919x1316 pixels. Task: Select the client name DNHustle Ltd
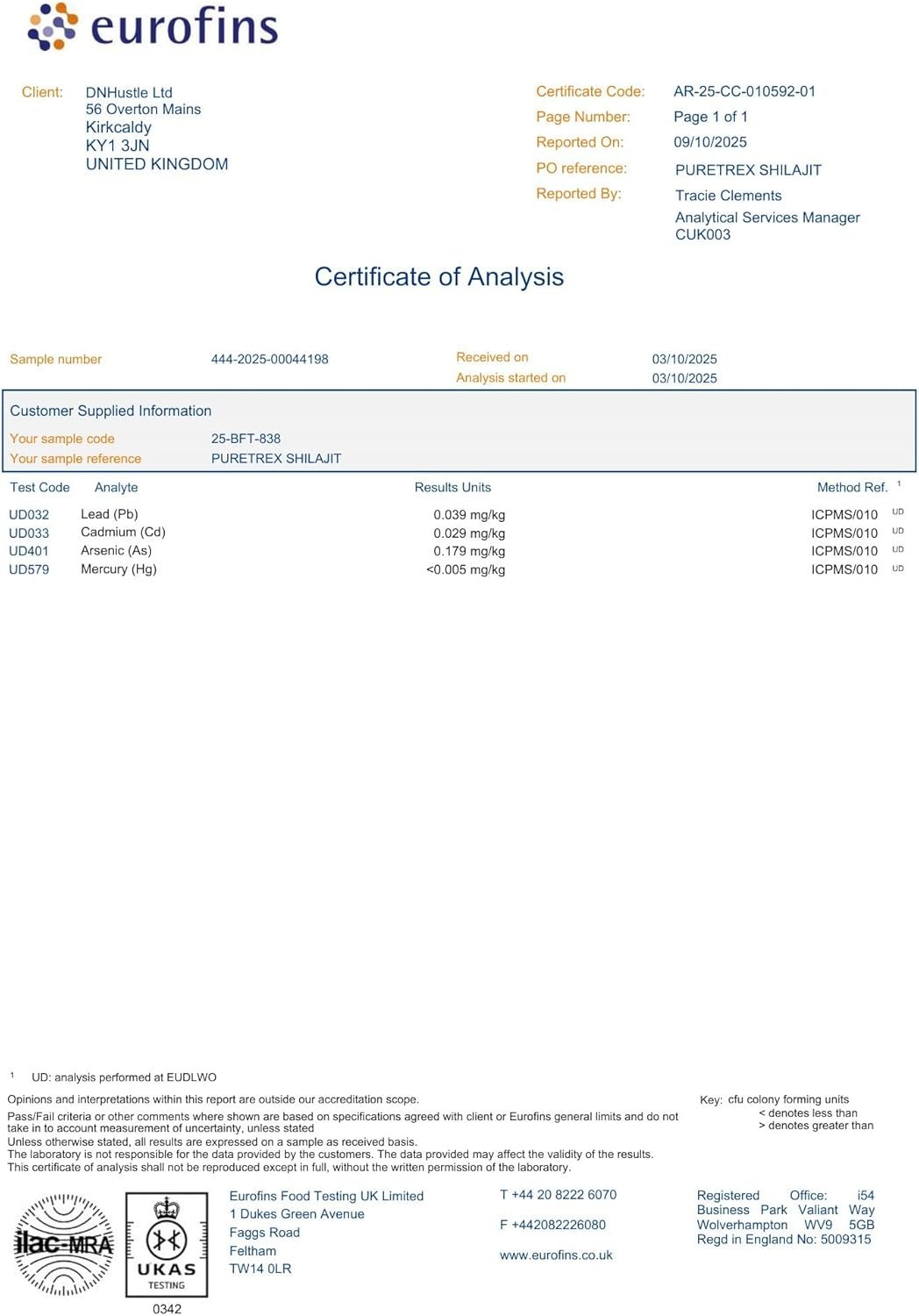tap(129, 92)
